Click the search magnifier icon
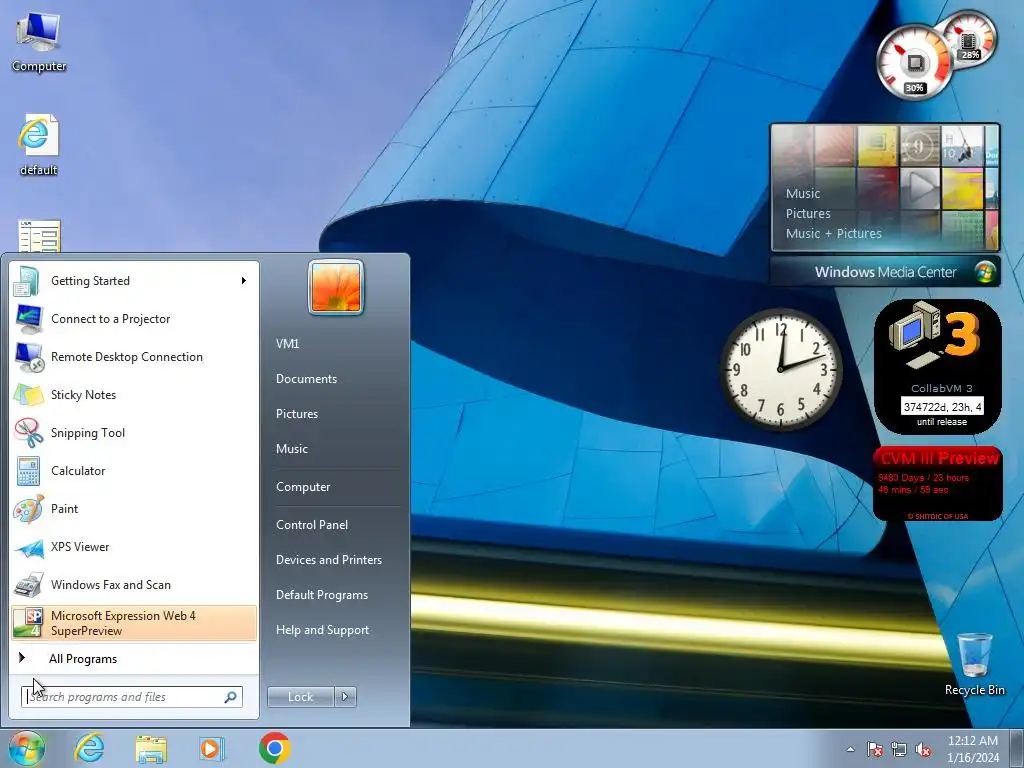Screen dimensions: 1024x768 click(x=231, y=697)
